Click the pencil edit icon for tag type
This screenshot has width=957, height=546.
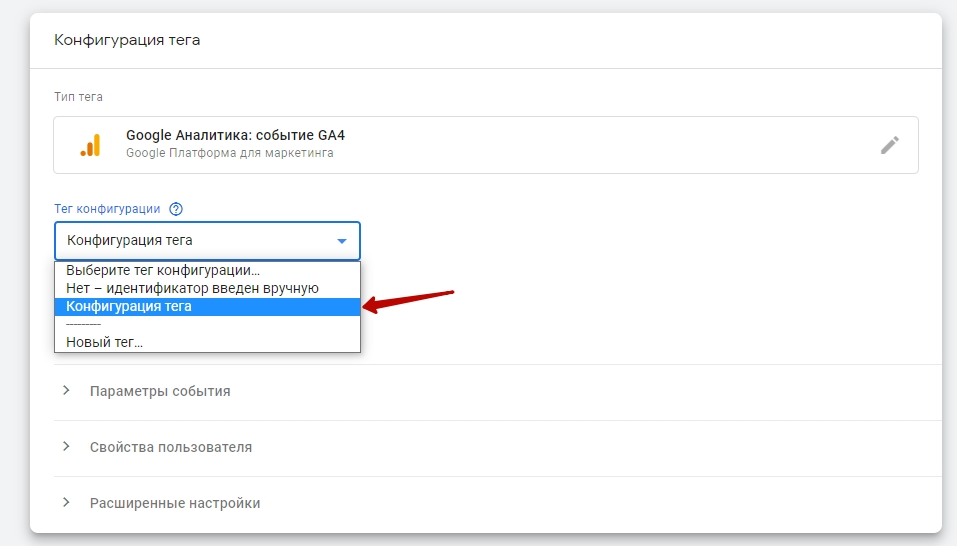point(889,145)
